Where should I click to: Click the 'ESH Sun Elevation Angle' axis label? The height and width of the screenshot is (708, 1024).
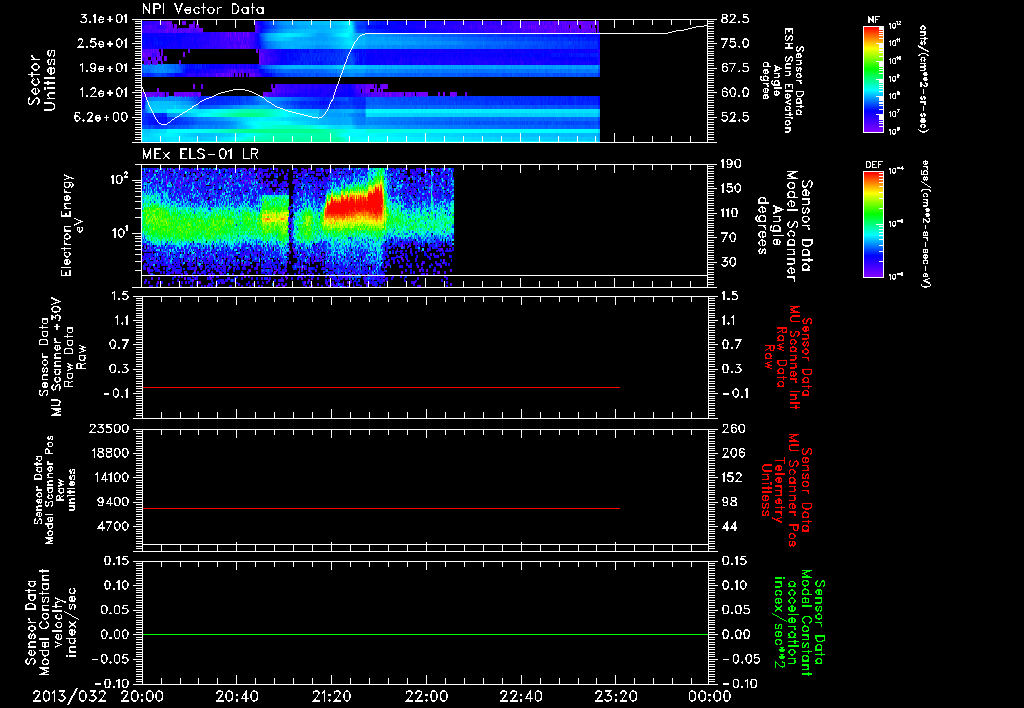[782, 80]
